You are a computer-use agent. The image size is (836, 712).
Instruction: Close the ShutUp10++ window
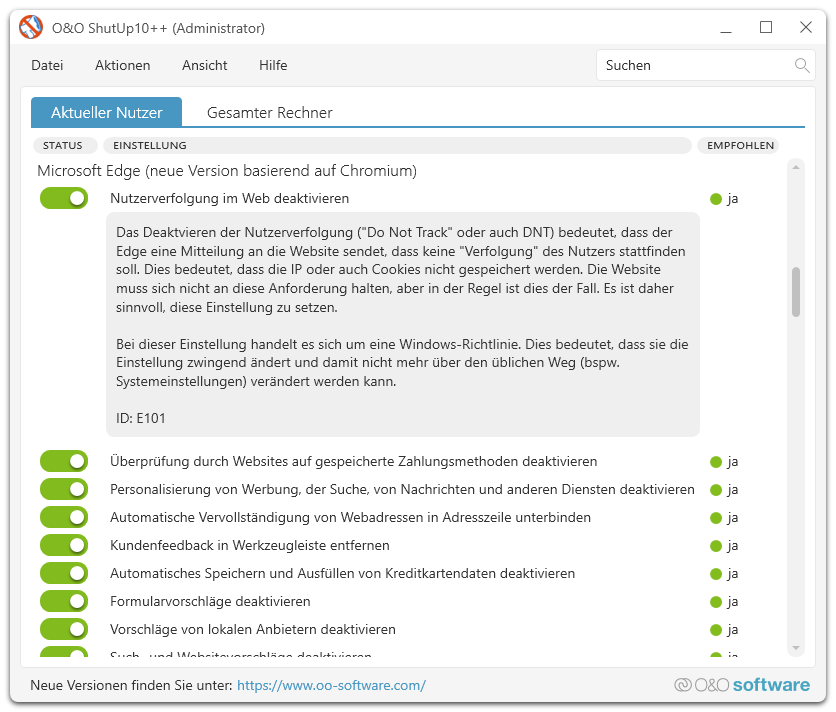pos(806,27)
